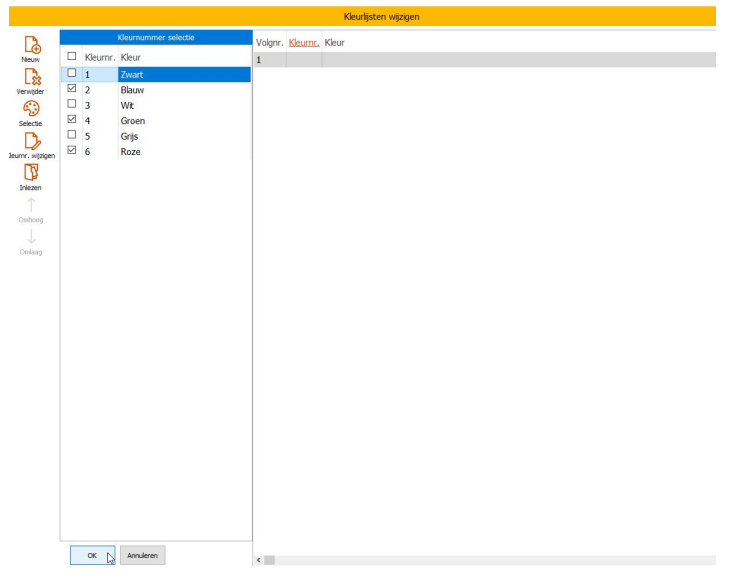Toggle the select-all header checkbox
749x581 pixels.
tap(71, 57)
